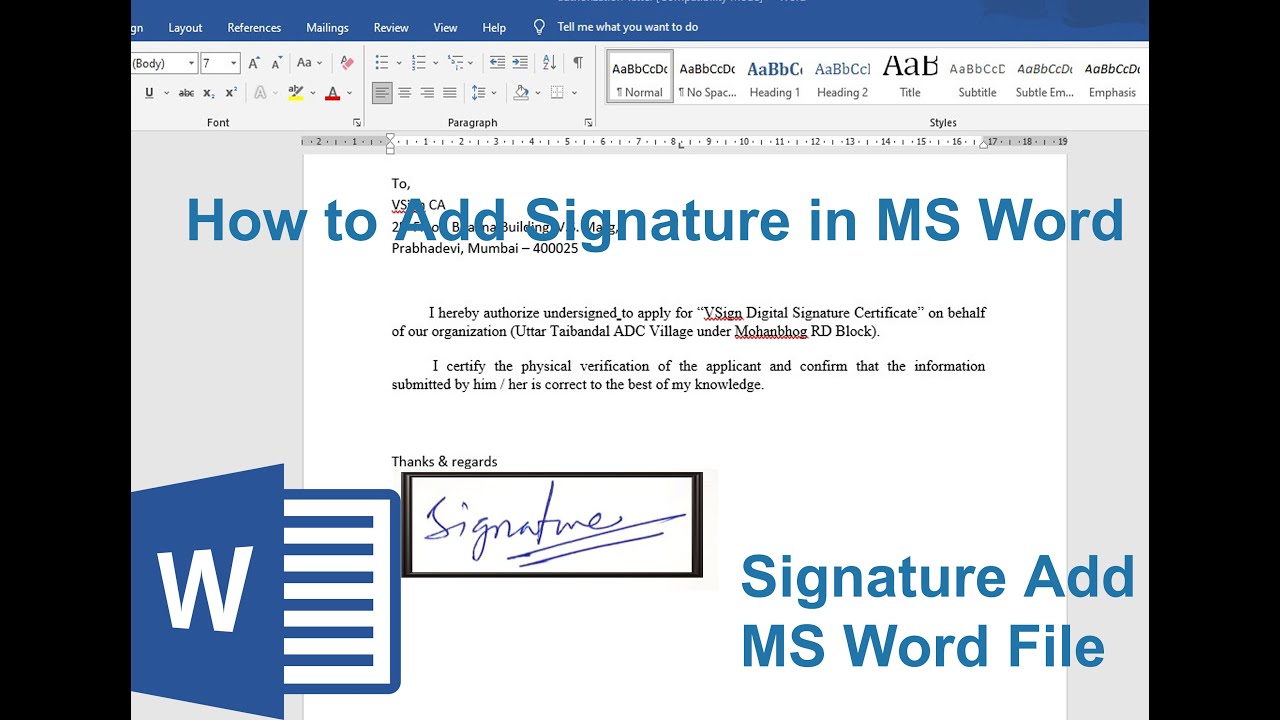The image size is (1280, 720).
Task: Start a multilevel list
Action: coord(455,63)
